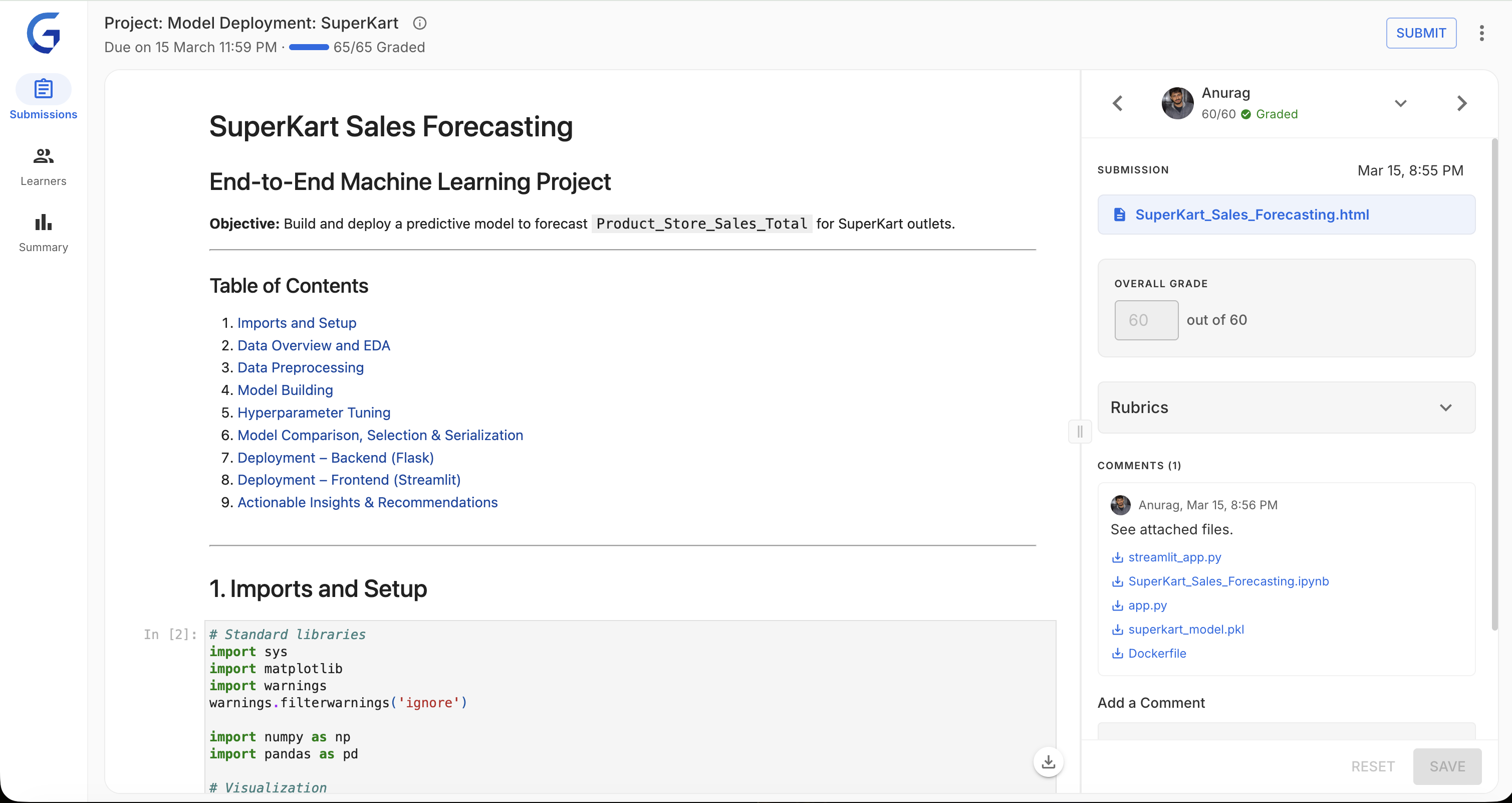The height and width of the screenshot is (803, 1512).
Task: Jump to Actionable Insights & Recommendations section
Action: pos(367,502)
